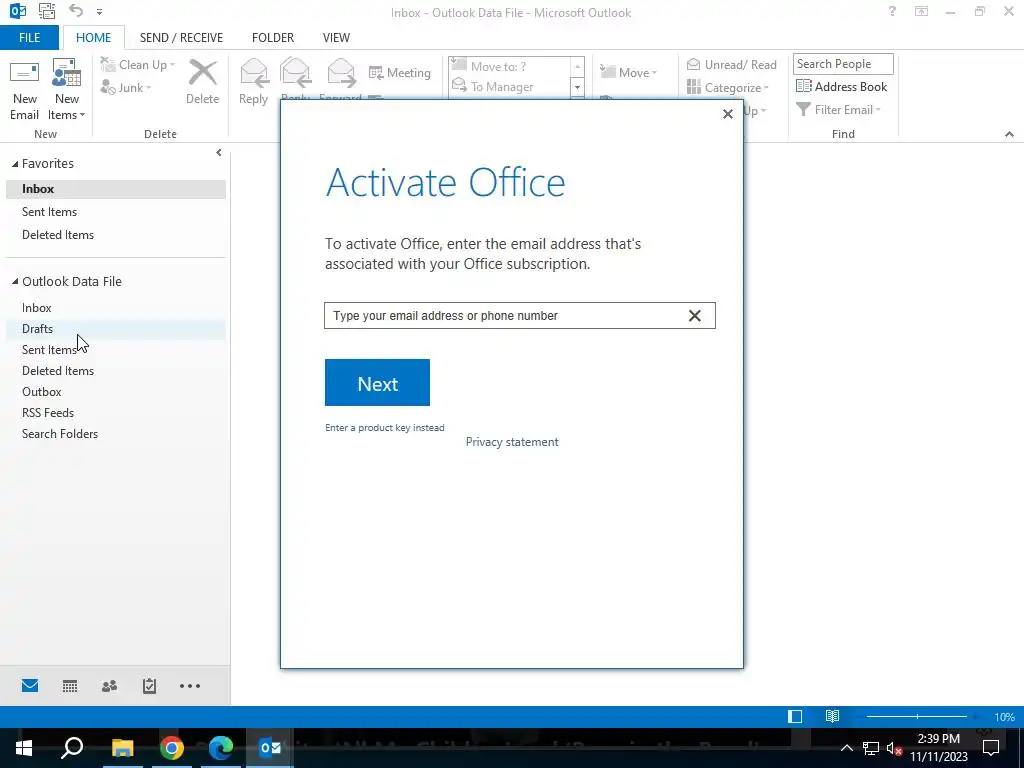Switch to Tasks view icon
This screenshot has height=768, width=1024.
150,686
